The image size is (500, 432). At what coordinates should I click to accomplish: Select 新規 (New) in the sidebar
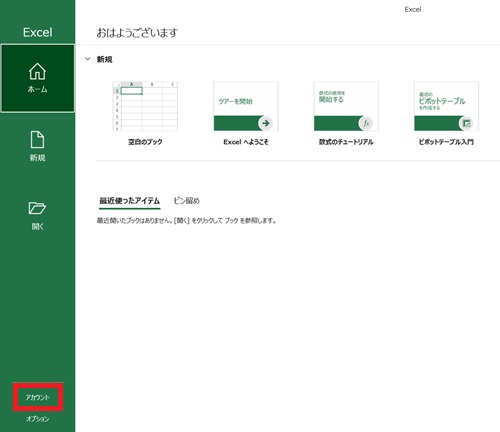[37, 146]
